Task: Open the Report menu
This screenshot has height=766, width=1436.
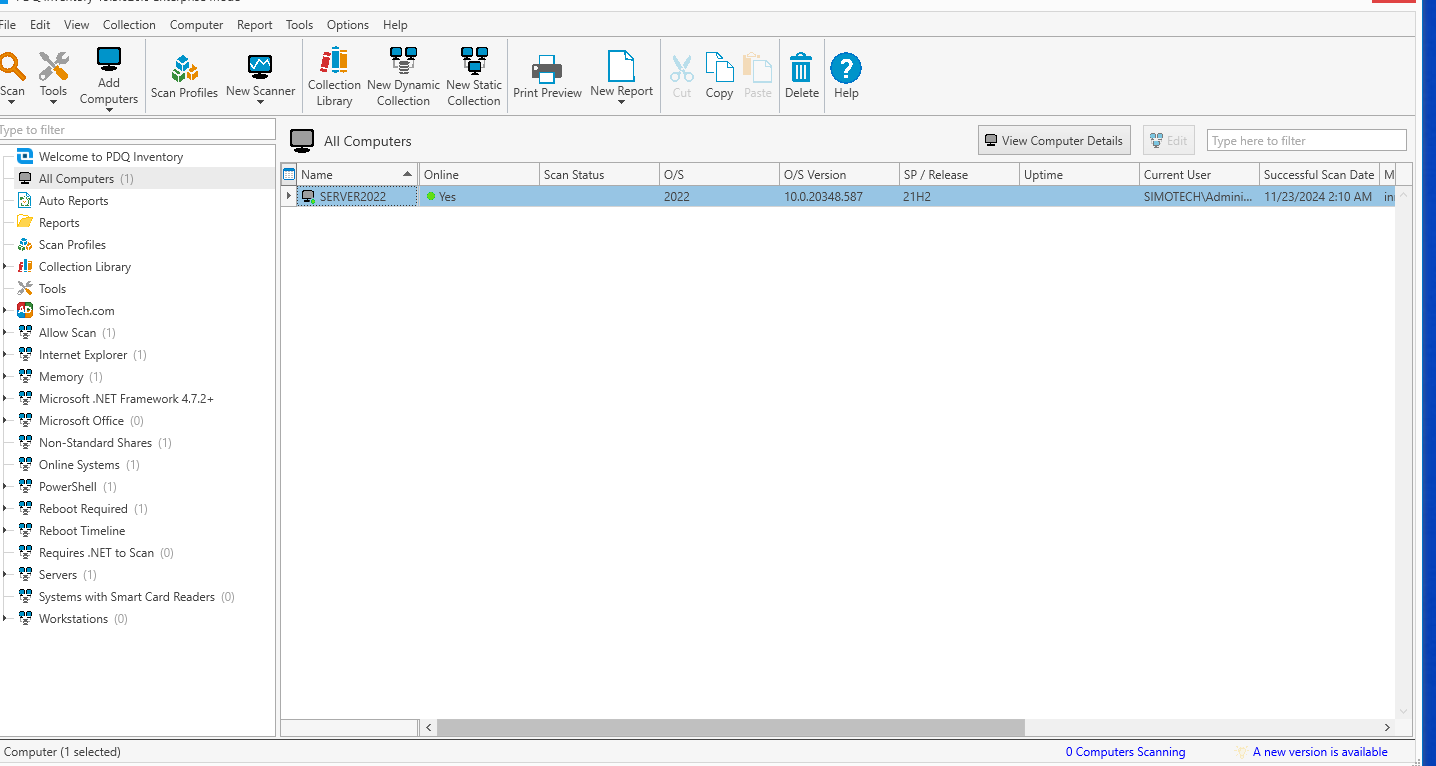Action: (255, 25)
